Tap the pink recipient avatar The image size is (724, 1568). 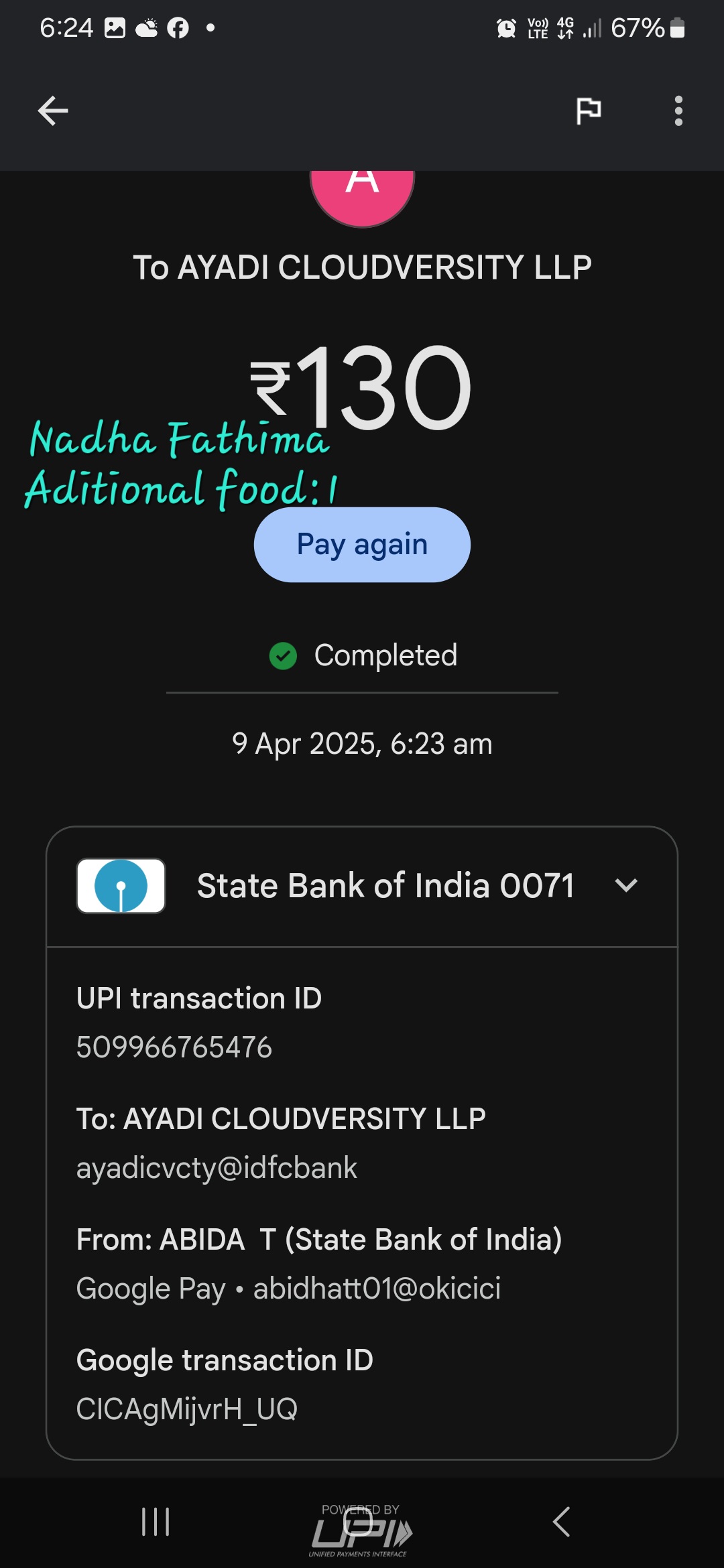point(362,194)
